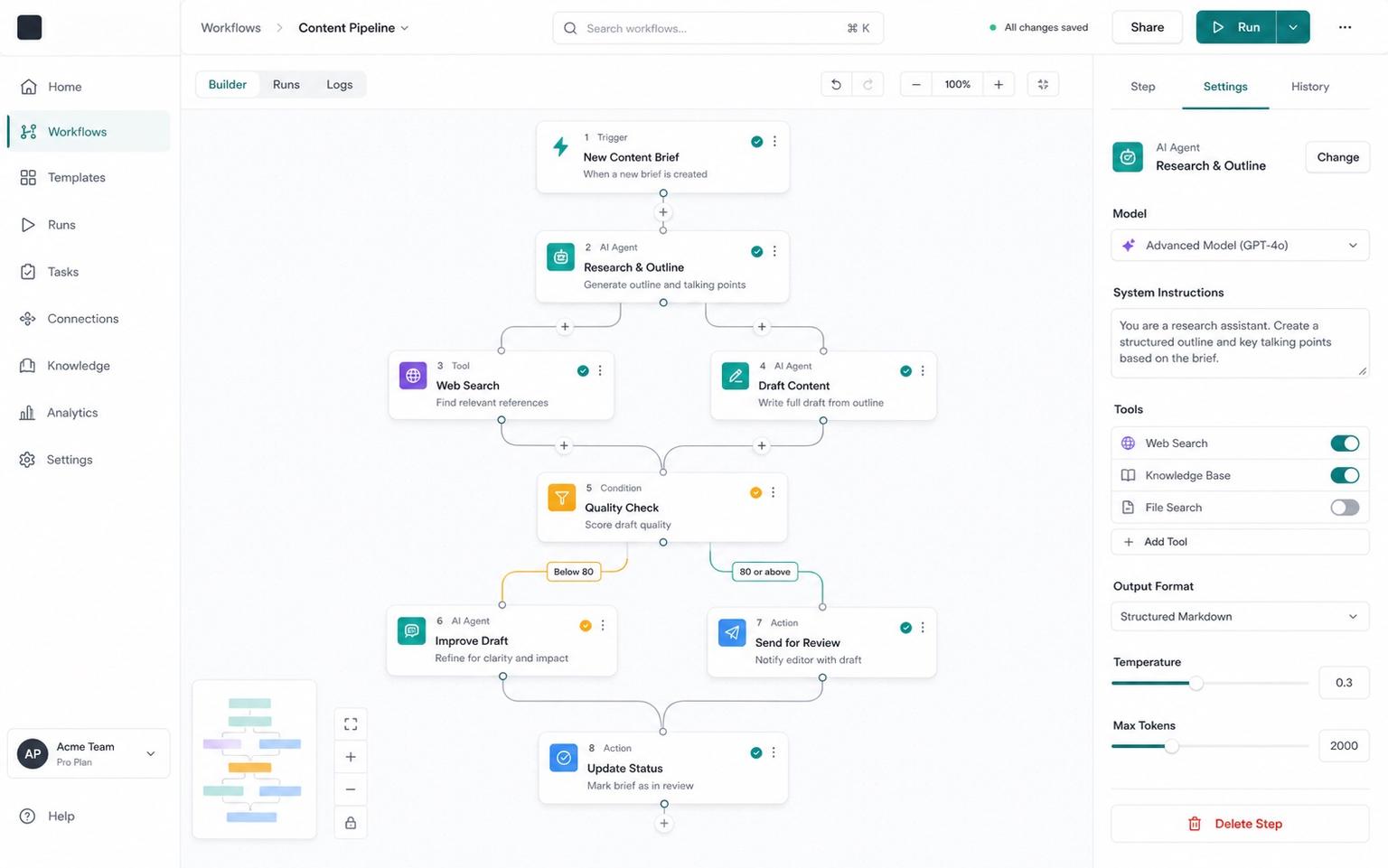Viewport: 1388px width, 868px height.
Task: Open the Acme Team account switcher
Action: pos(89,753)
